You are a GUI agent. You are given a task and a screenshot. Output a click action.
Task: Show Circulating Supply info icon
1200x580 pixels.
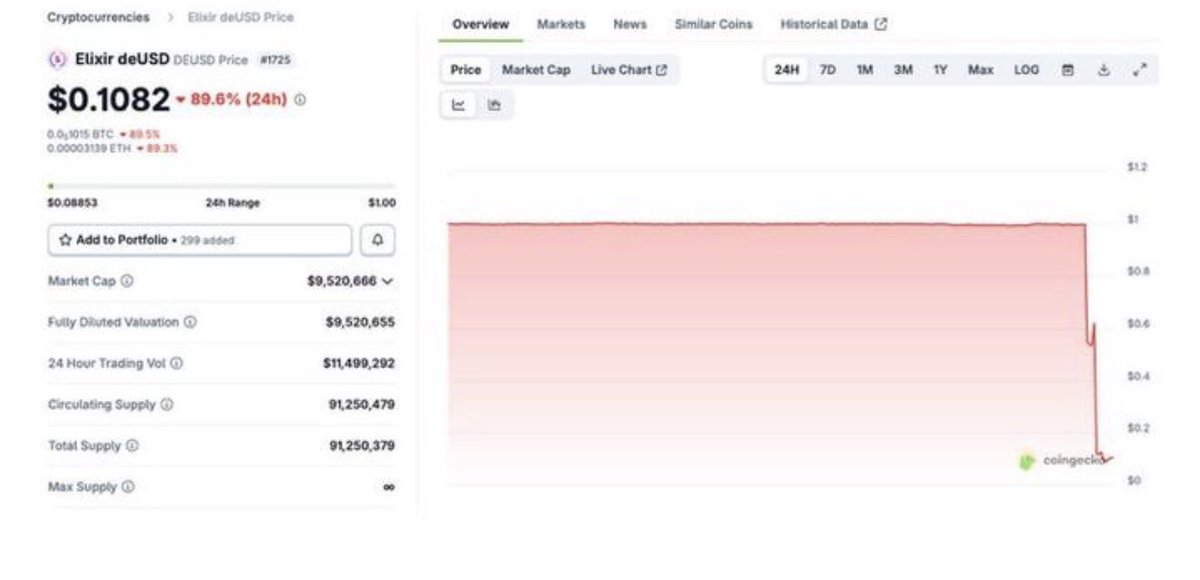point(167,405)
